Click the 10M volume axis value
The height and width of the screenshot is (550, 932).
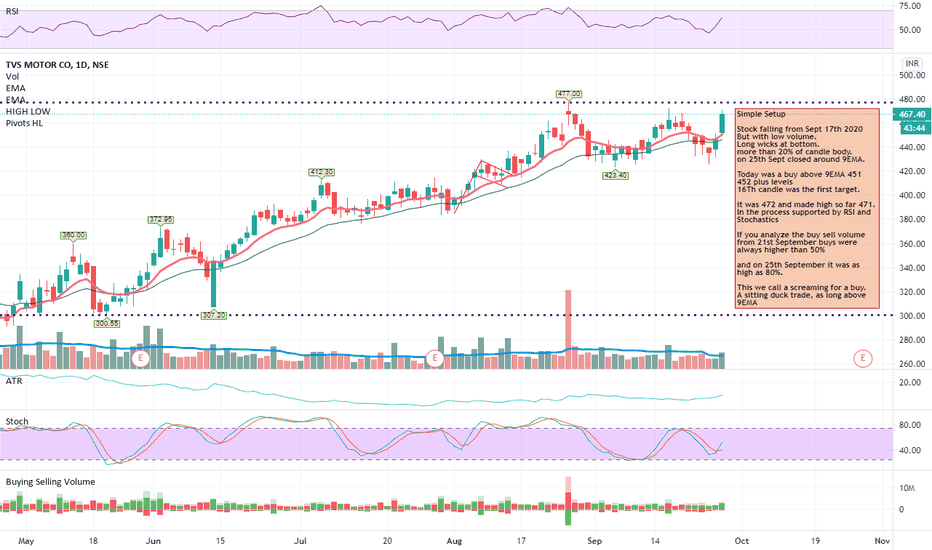906,488
